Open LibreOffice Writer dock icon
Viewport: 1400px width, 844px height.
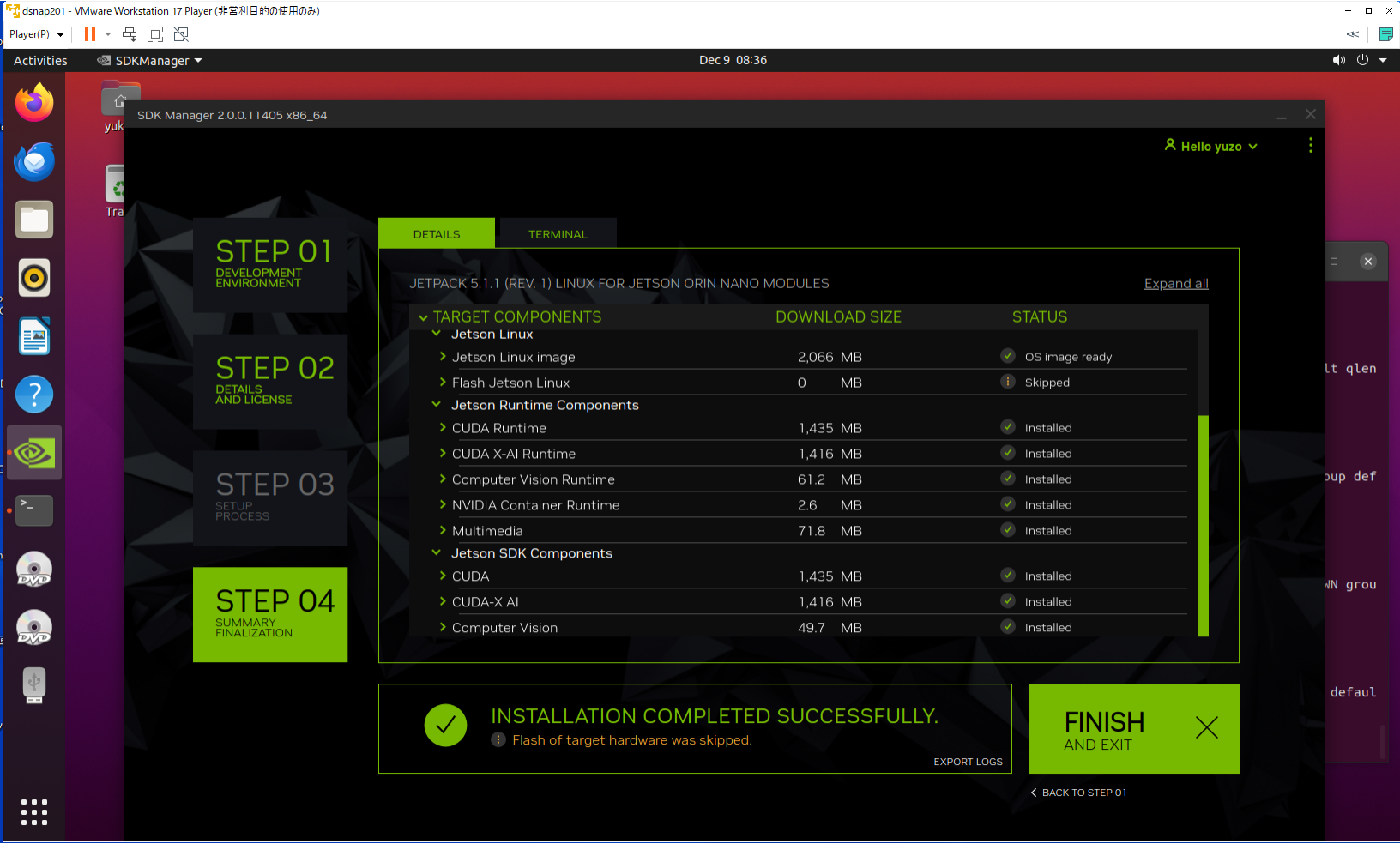[34, 336]
